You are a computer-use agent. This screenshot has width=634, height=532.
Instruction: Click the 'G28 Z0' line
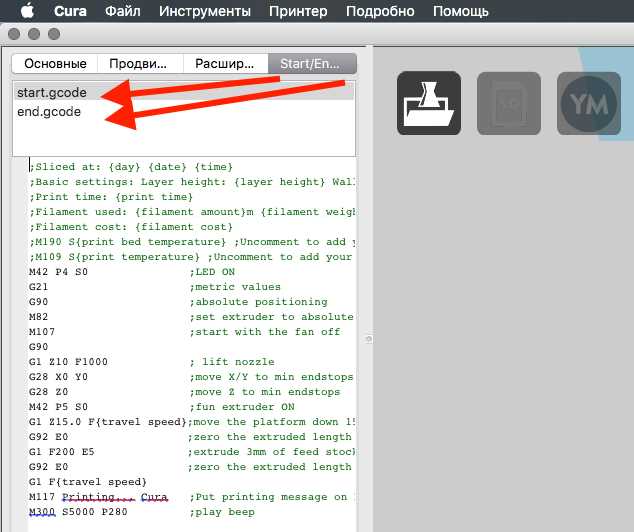(185, 392)
